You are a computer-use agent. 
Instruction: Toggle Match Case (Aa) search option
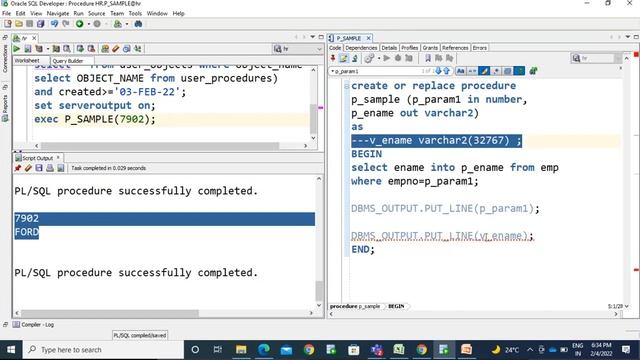(460, 71)
